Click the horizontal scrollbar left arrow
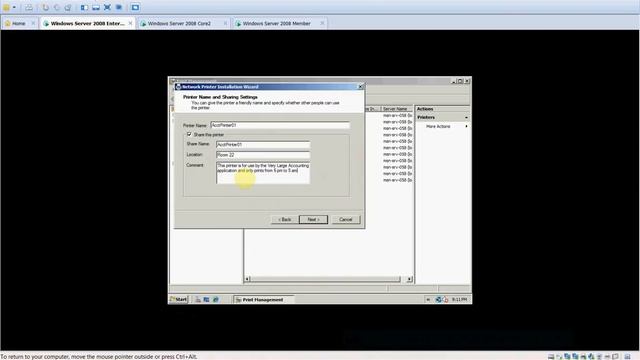The height and width of the screenshot is (360, 640). [247, 279]
